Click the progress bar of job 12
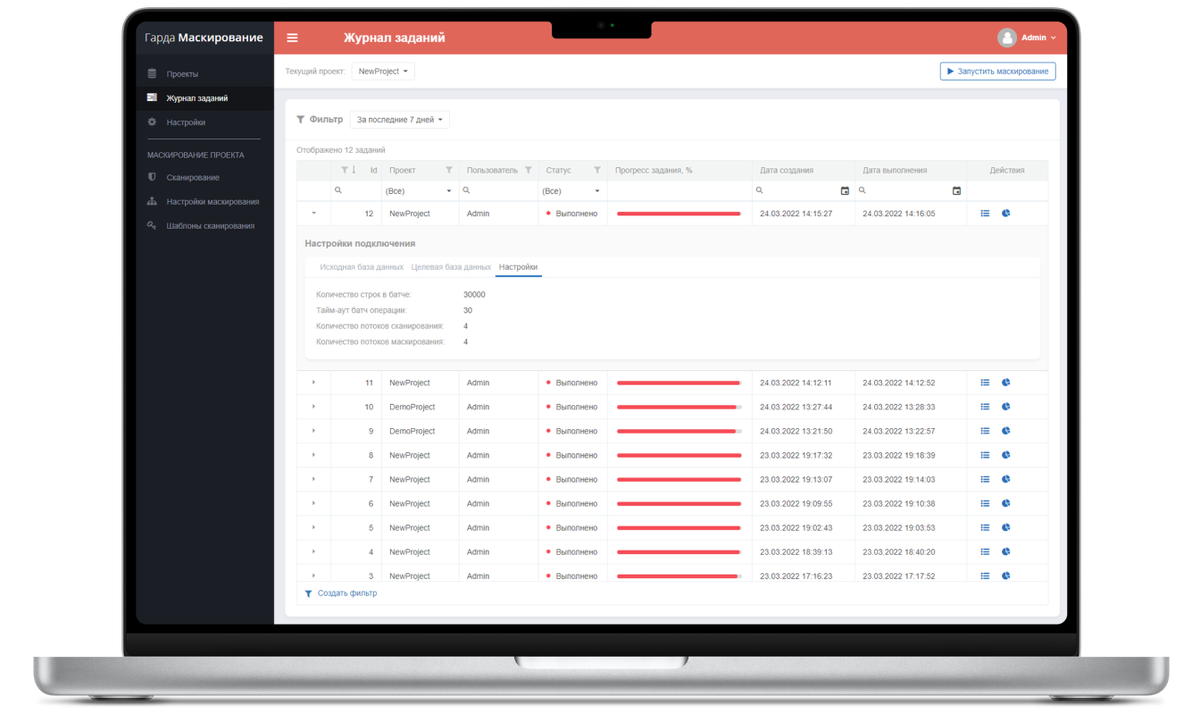 point(679,213)
